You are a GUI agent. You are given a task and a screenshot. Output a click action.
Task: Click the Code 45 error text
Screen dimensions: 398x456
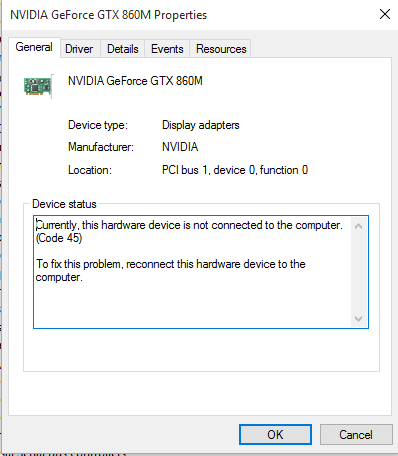click(x=59, y=238)
